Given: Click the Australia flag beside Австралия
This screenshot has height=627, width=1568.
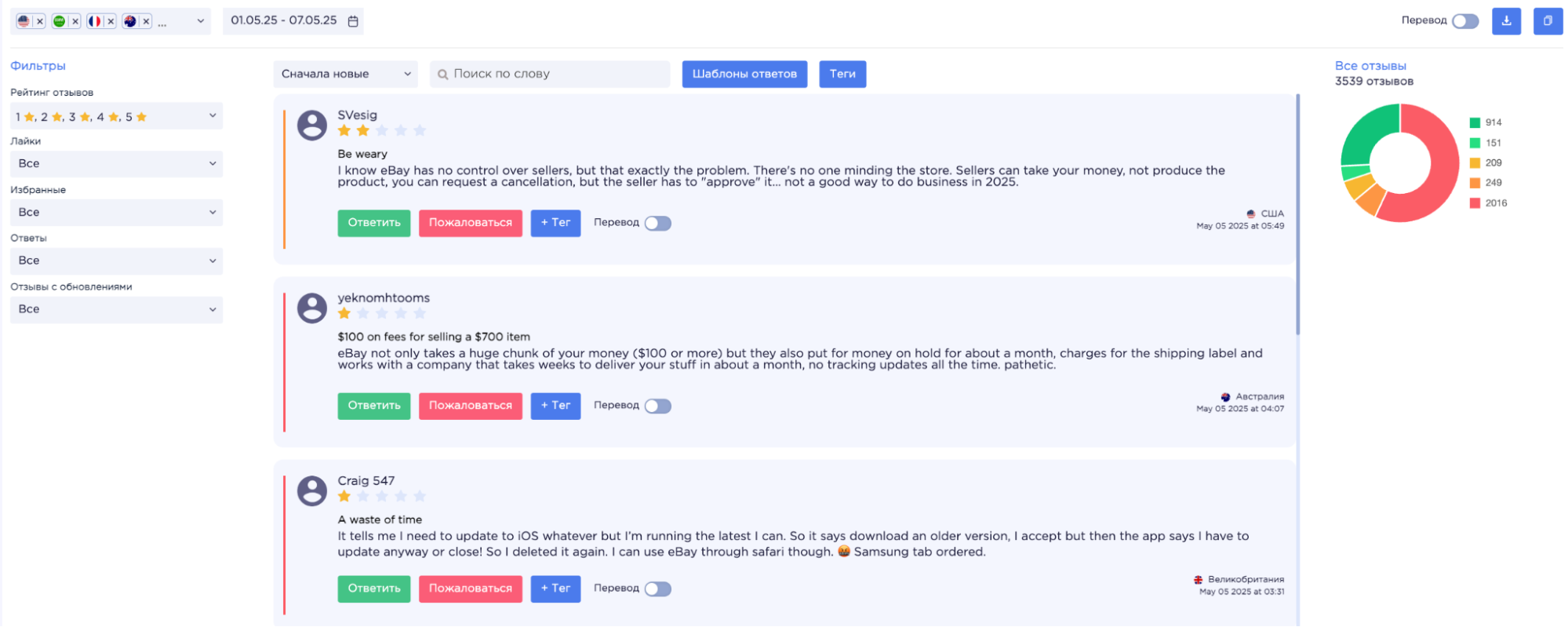Looking at the screenshot, I should [x=1226, y=397].
